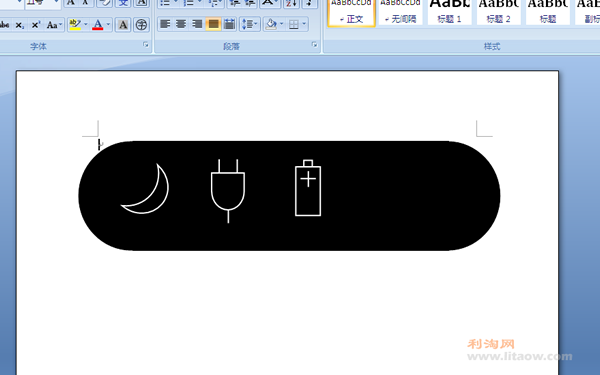Apply distributed alignment to paragraph
This screenshot has height=375, width=600.
pyautogui.click(x=229, y=24)
